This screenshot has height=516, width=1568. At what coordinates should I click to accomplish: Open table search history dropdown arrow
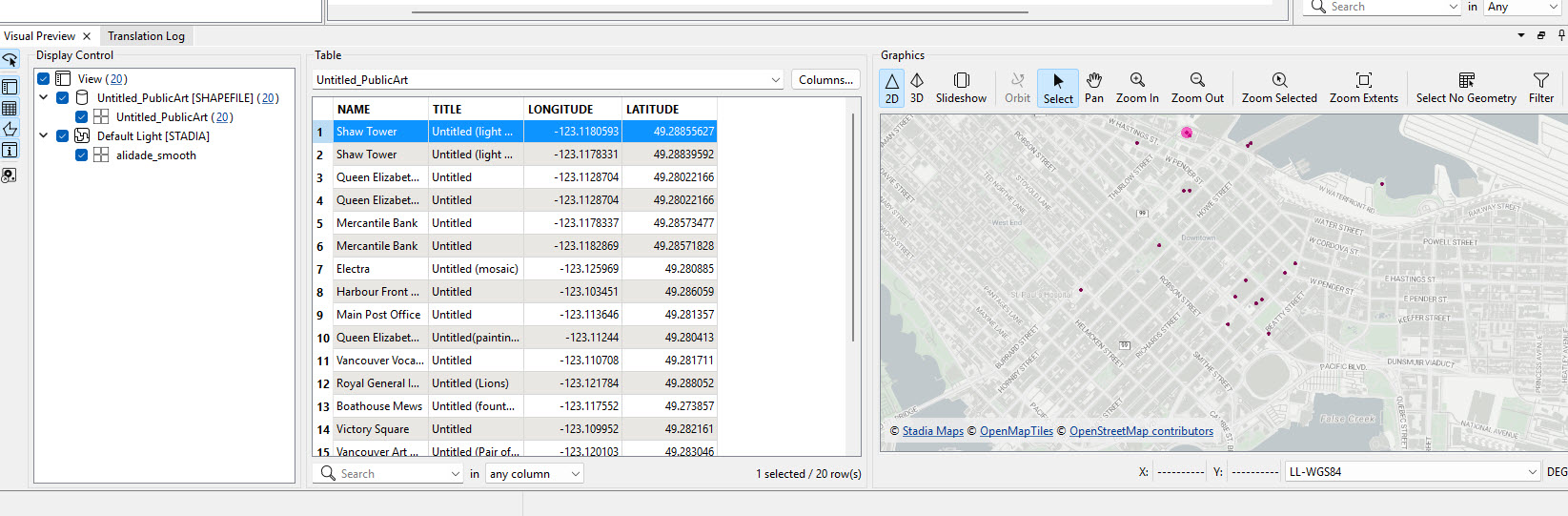click(456, 473)
